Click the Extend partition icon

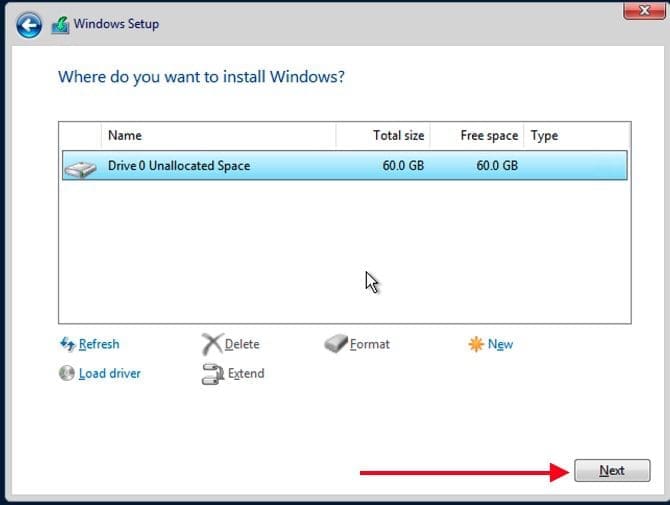(x=212, y=374)
